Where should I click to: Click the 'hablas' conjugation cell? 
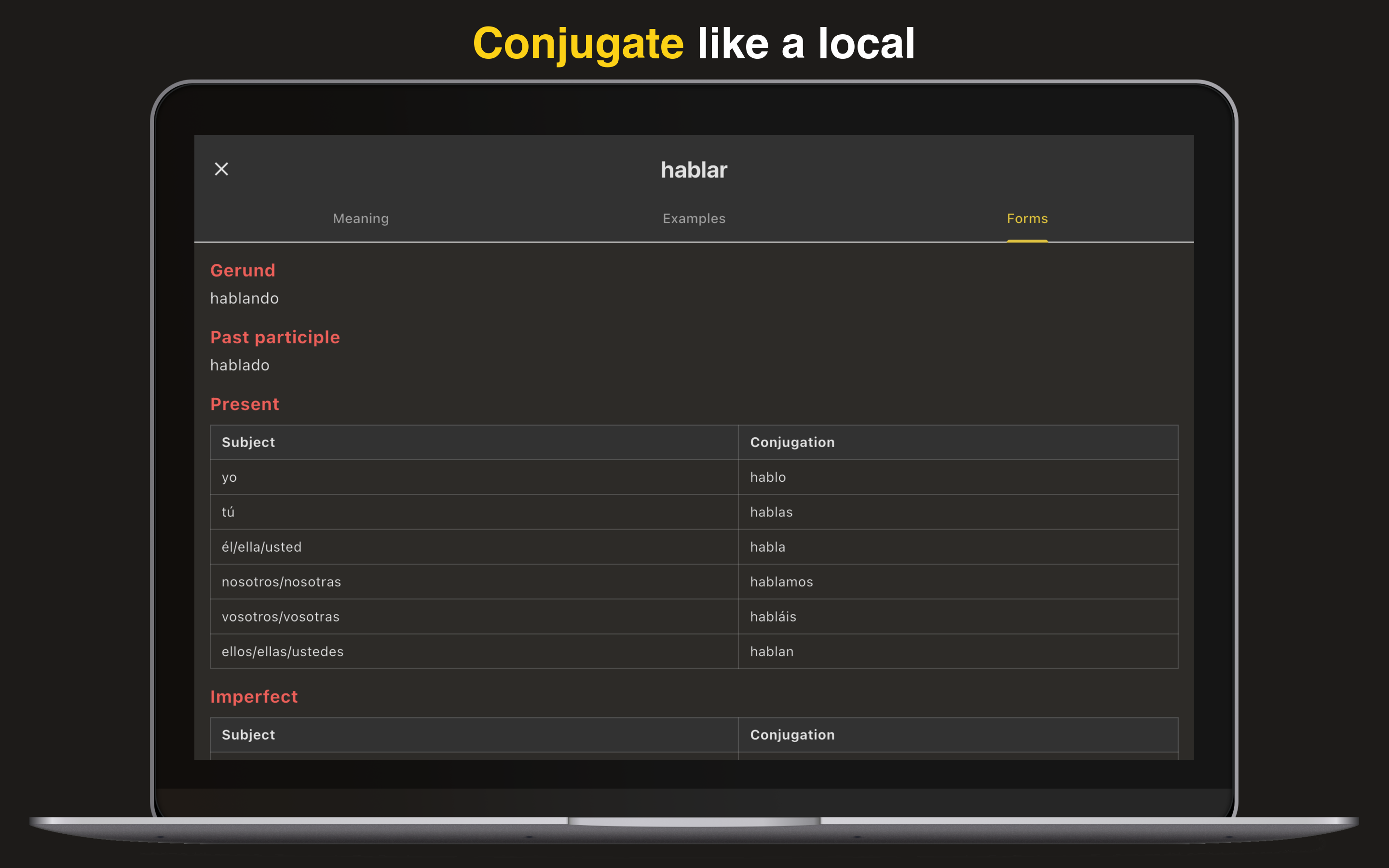[958, 512]
